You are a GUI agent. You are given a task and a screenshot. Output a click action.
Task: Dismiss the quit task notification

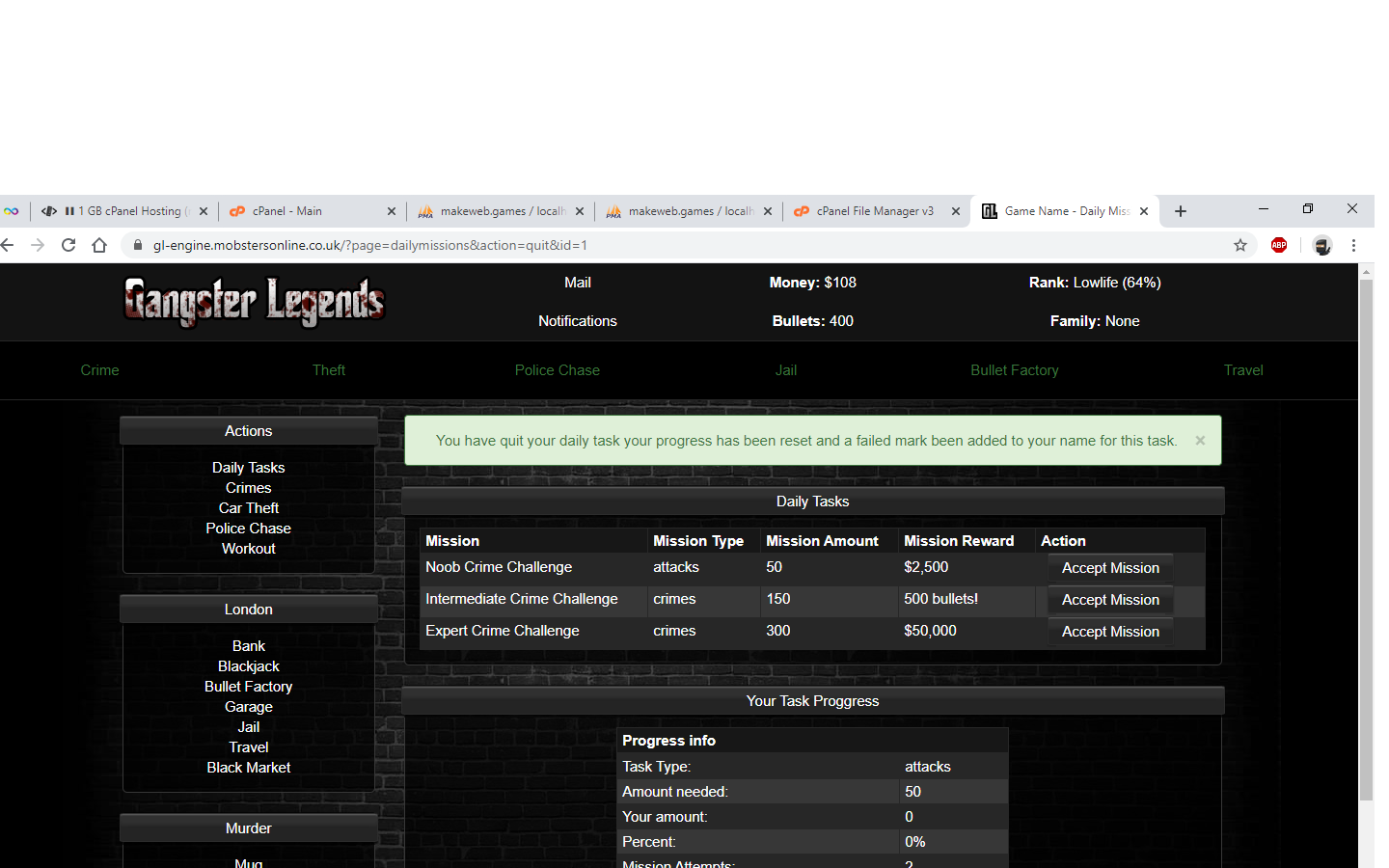pos(1200,441)
